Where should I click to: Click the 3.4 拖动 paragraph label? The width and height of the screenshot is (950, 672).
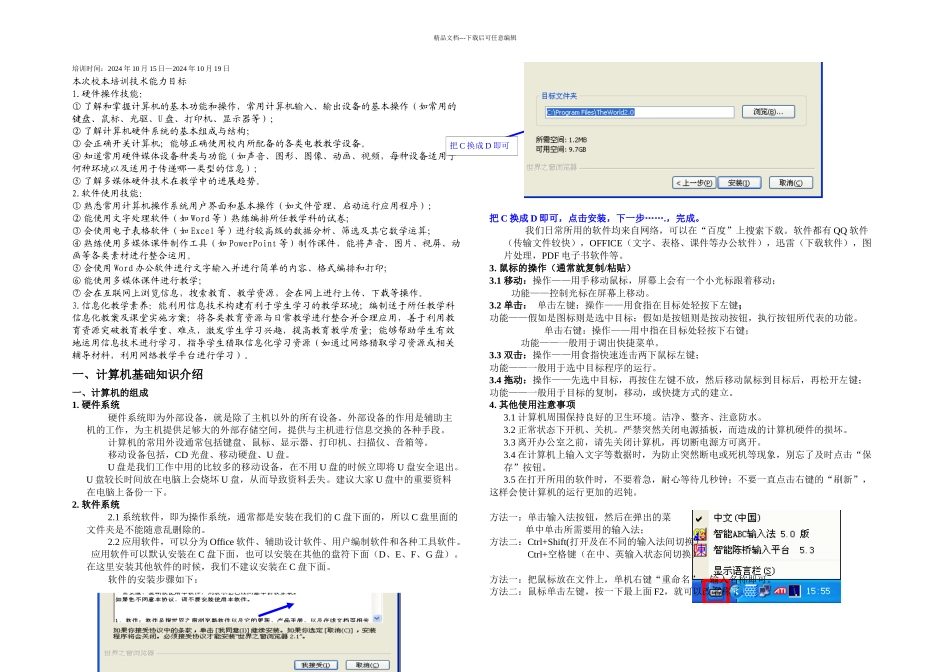508,380
